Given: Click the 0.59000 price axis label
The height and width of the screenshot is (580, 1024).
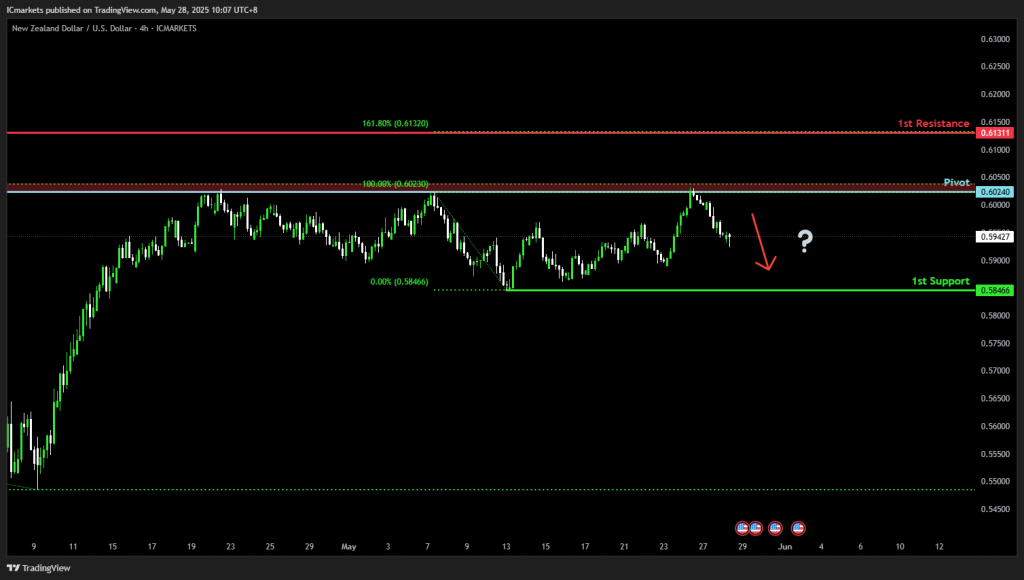Looking at the screenshot, I should pos(995,261).
